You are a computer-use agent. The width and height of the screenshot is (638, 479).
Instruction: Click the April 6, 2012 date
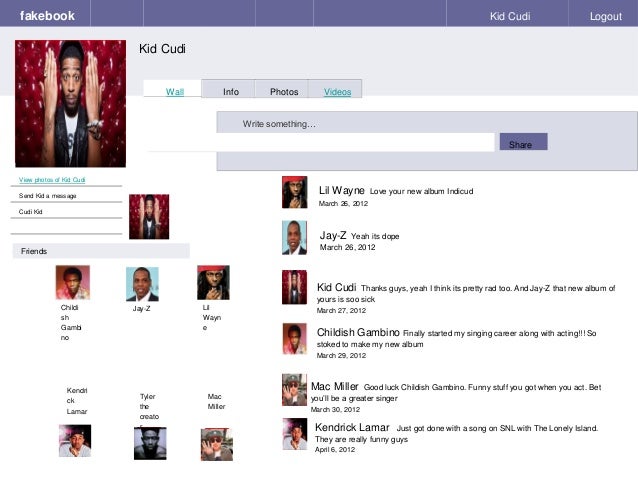(335, 449)
